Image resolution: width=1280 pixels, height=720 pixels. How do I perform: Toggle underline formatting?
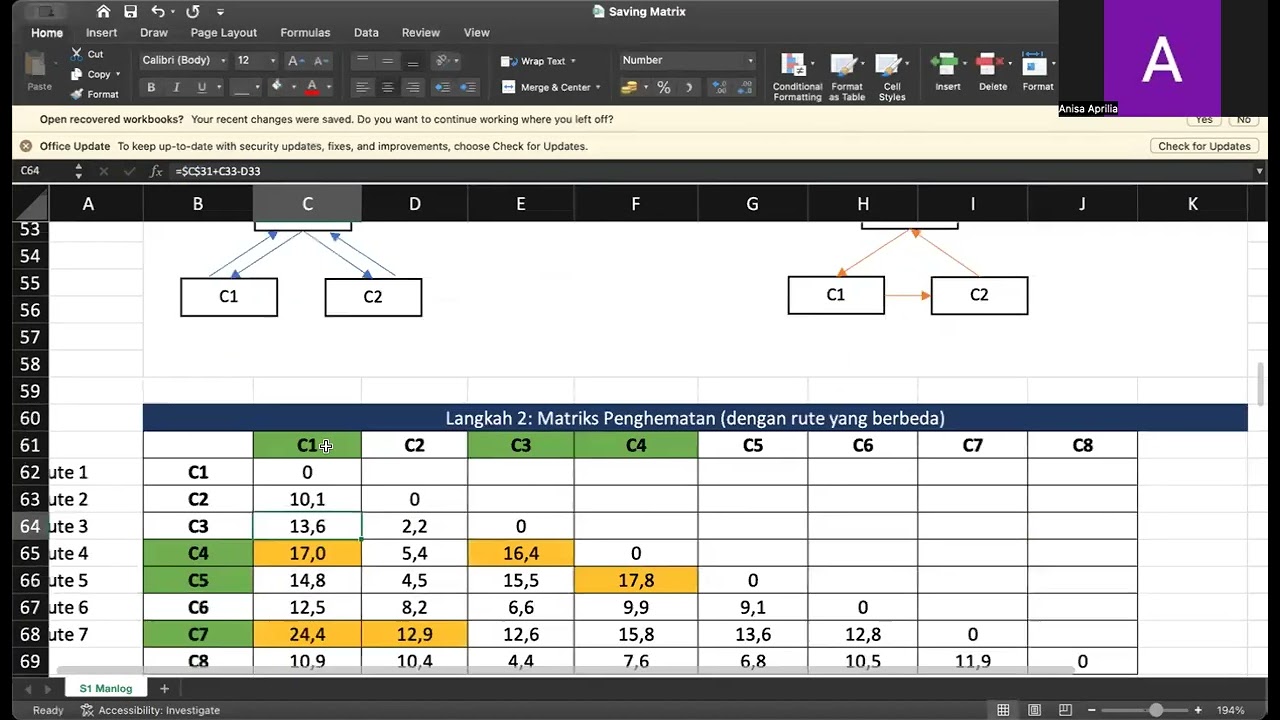(x=201, y=87)
